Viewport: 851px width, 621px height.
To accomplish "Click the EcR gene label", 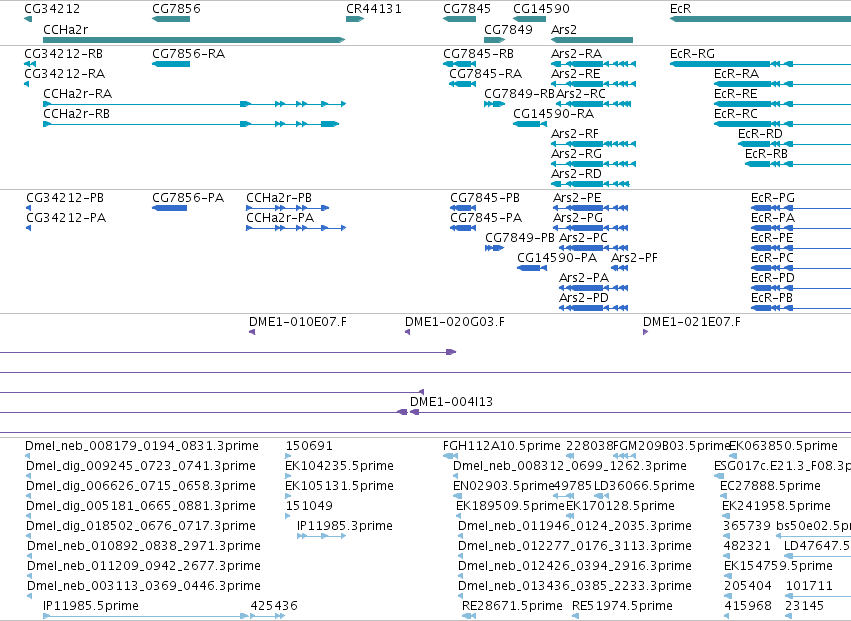I will (681, 9).
